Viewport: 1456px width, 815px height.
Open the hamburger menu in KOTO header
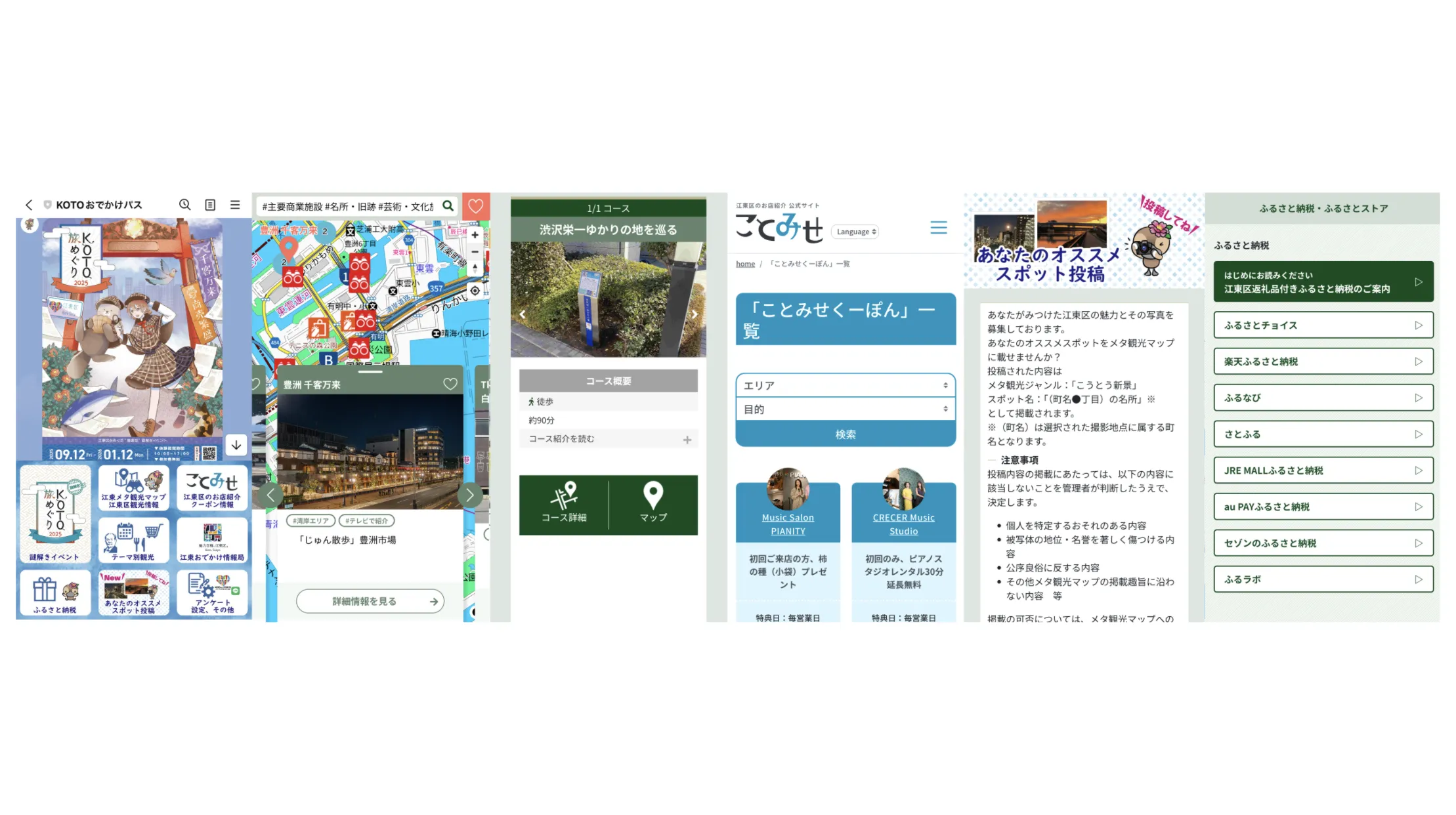point(235,205)
